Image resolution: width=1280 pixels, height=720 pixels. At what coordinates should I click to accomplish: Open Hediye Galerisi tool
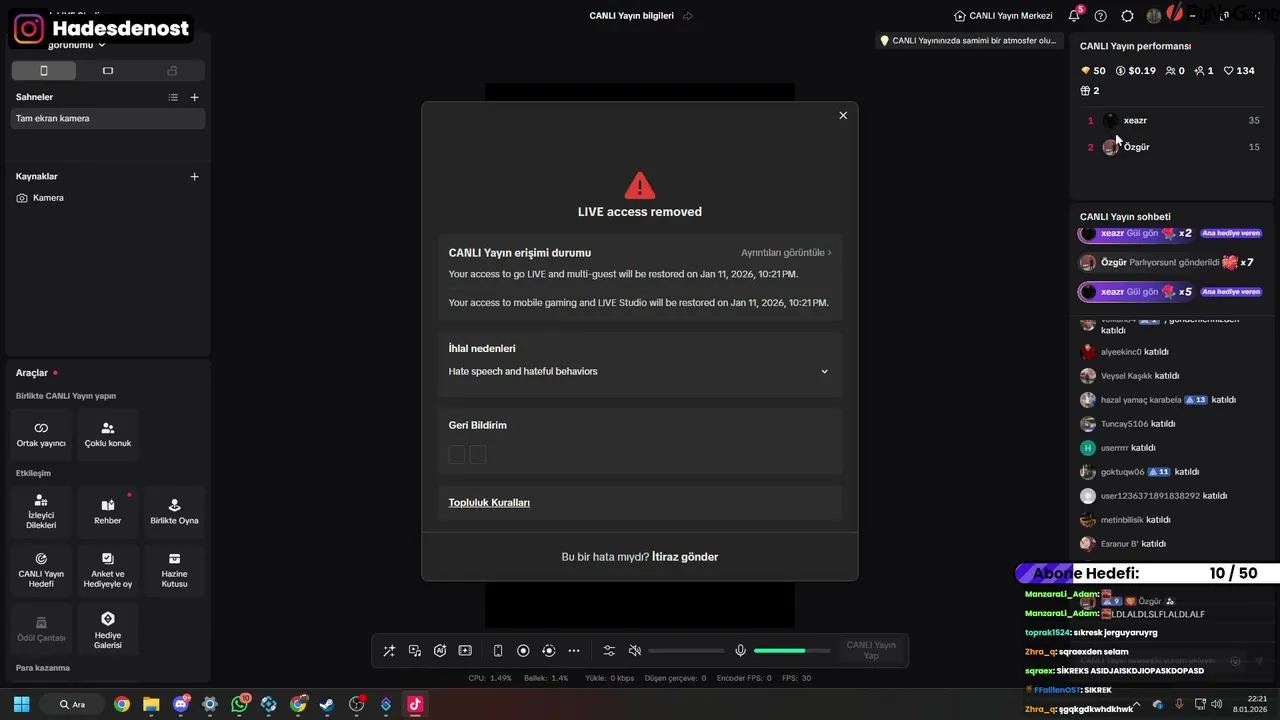[x=108, y=629]
